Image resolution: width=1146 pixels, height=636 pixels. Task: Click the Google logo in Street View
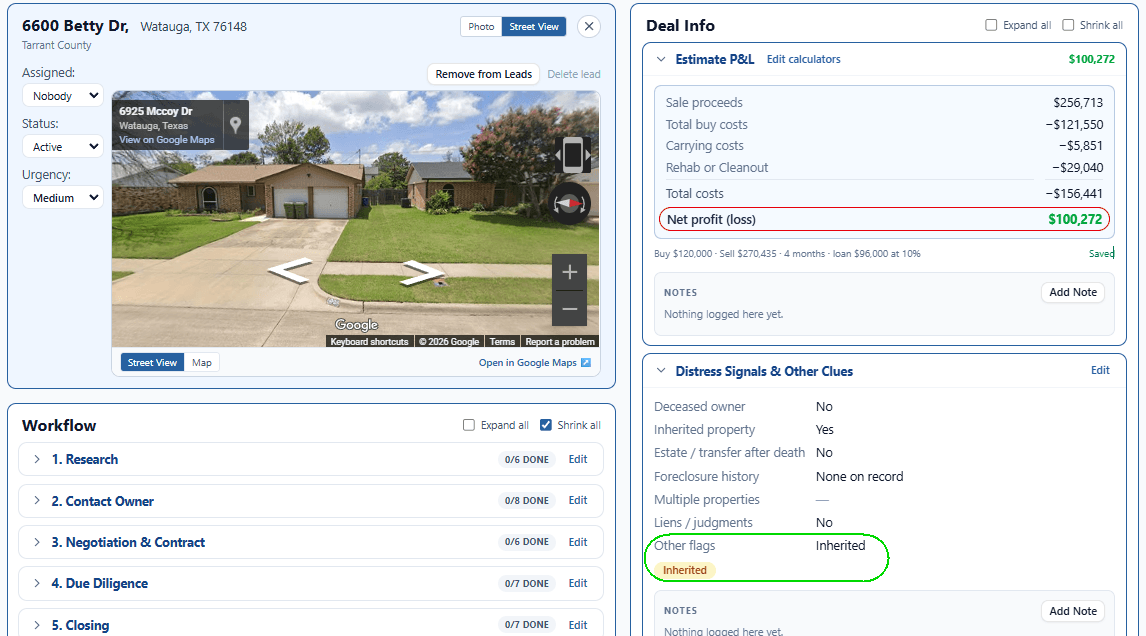point(357,325)
